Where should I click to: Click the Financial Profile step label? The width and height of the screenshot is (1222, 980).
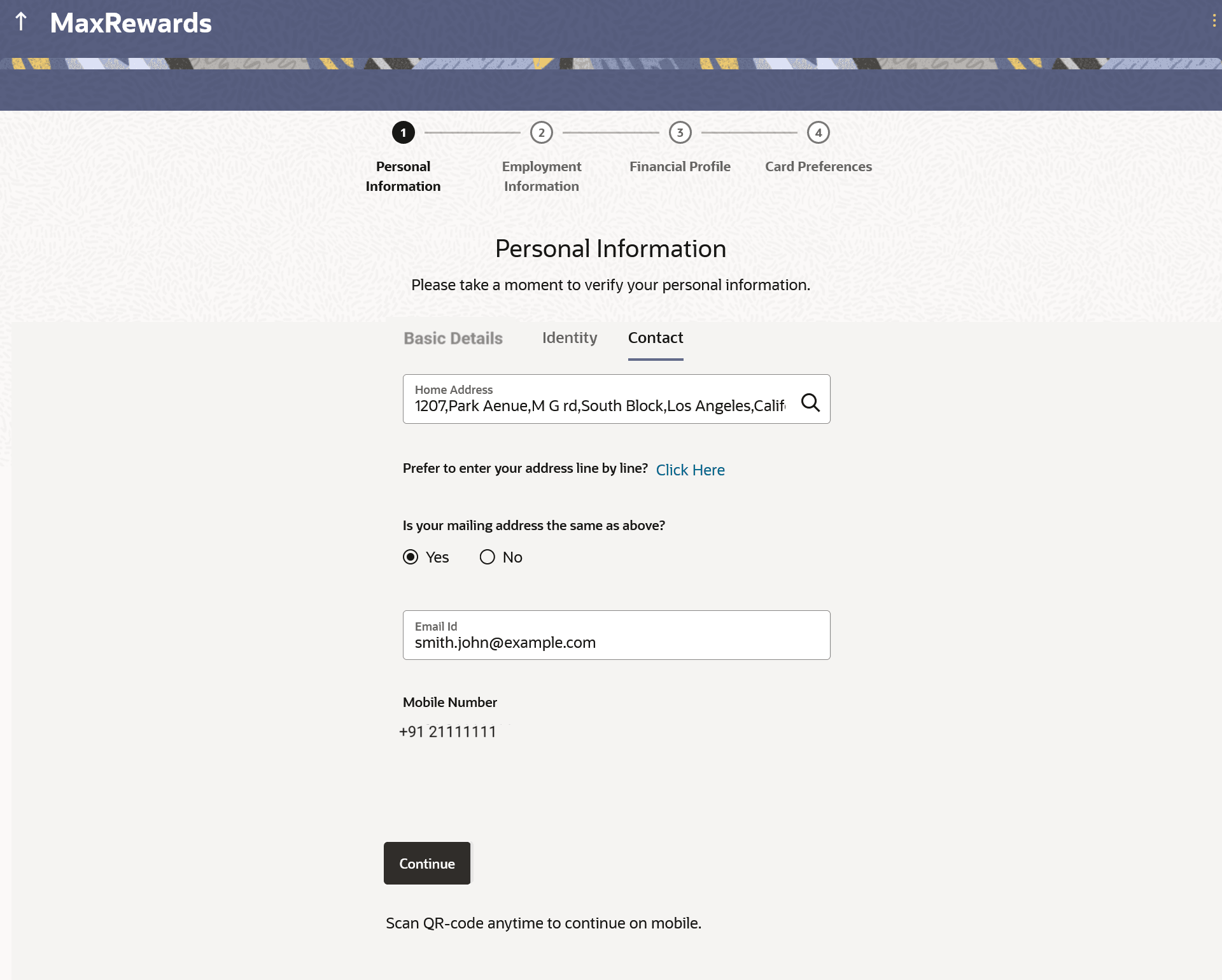pos(680,167)
